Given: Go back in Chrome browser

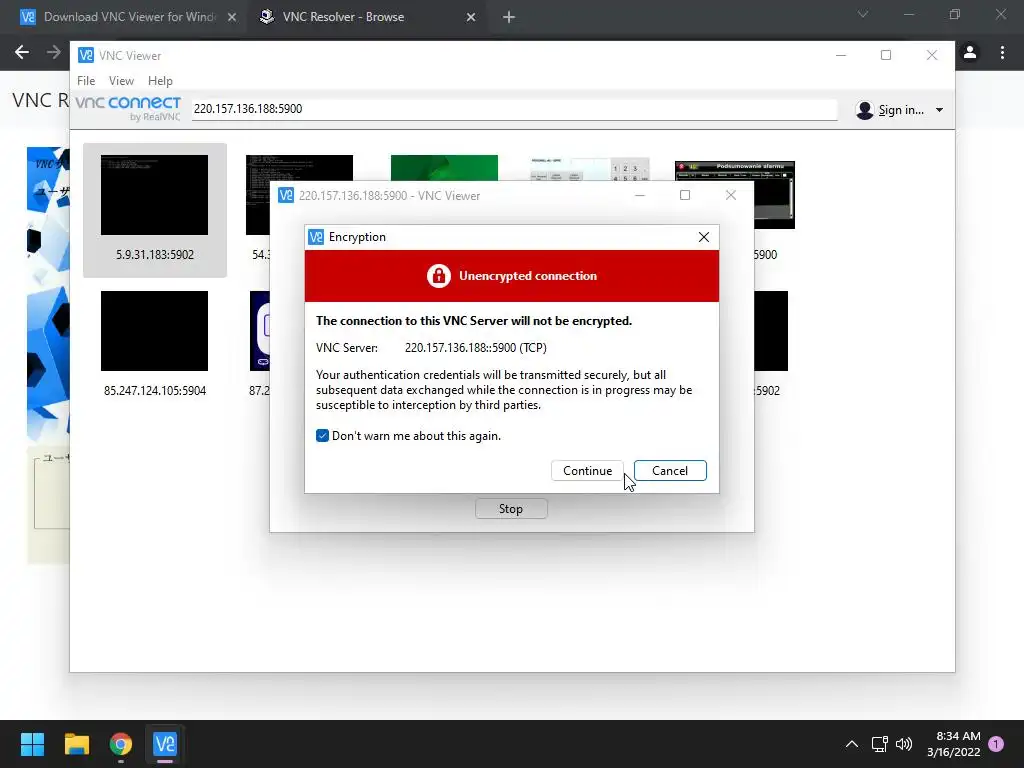Looking at the screenshot, I should click(x=22, y=52).
